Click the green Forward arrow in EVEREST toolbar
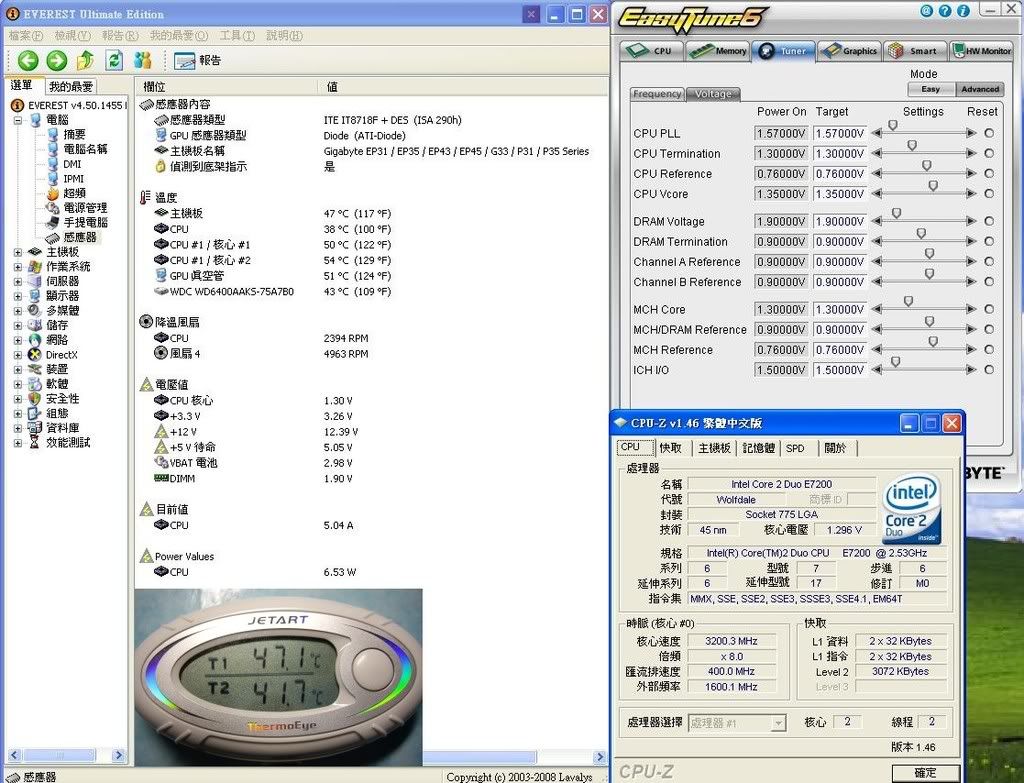 [57, 61]
